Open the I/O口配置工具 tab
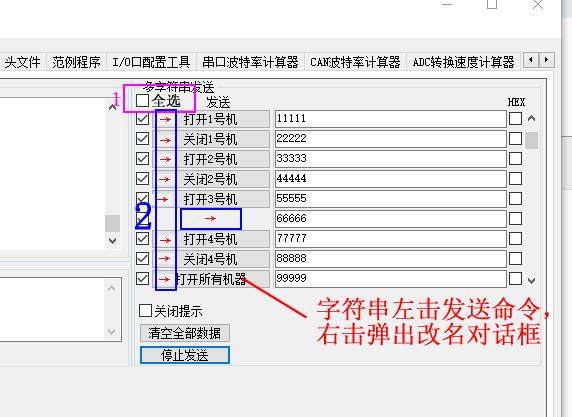 151,62
